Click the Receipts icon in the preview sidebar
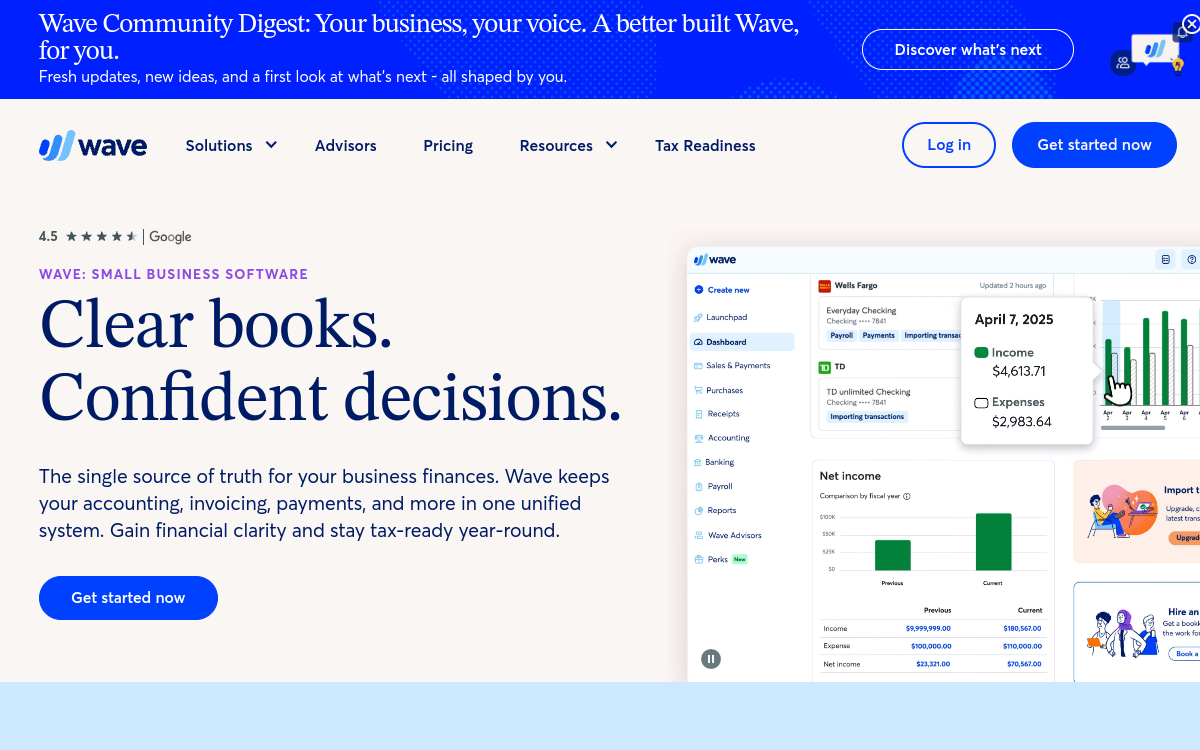 [x=698, y=414]
